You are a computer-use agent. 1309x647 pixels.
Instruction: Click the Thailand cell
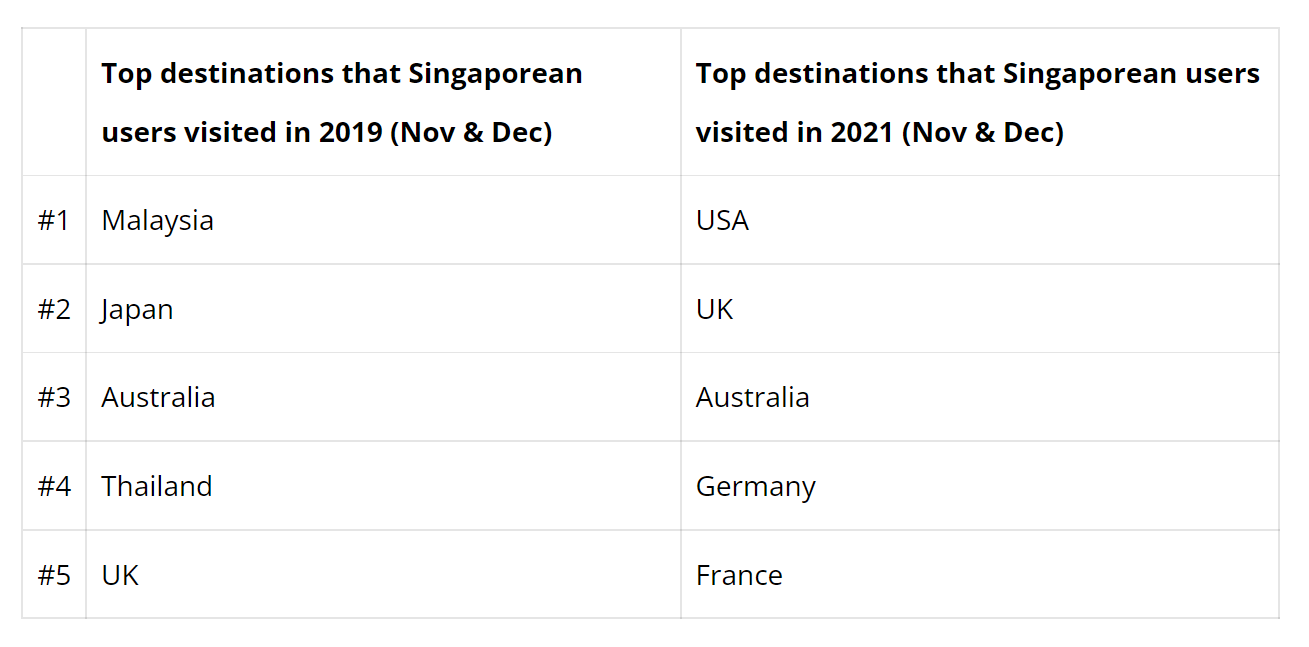[157, 486]
